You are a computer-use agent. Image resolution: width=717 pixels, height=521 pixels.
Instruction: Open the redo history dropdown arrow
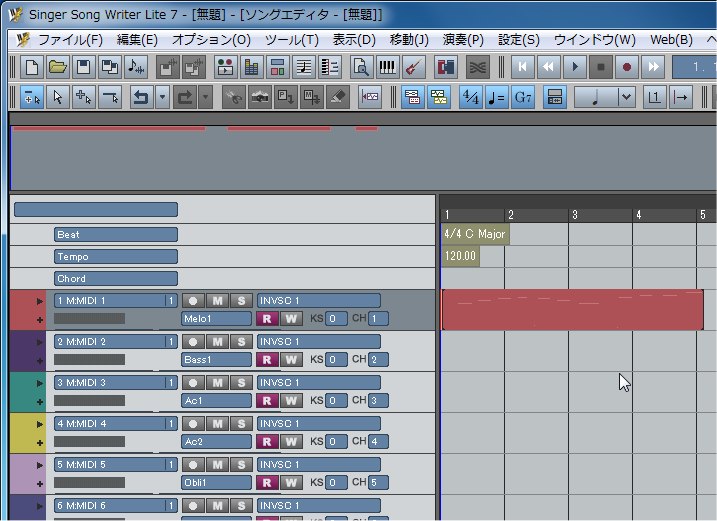[x=205, y=97]
